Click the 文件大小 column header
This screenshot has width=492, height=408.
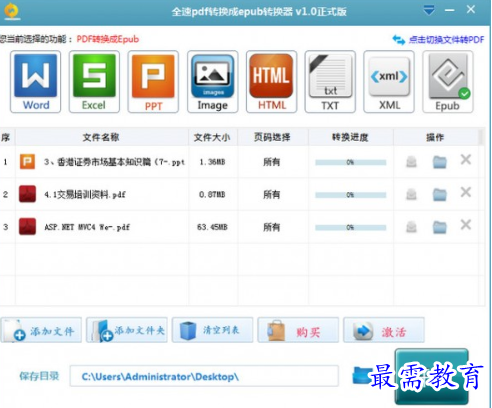[213, 137]
